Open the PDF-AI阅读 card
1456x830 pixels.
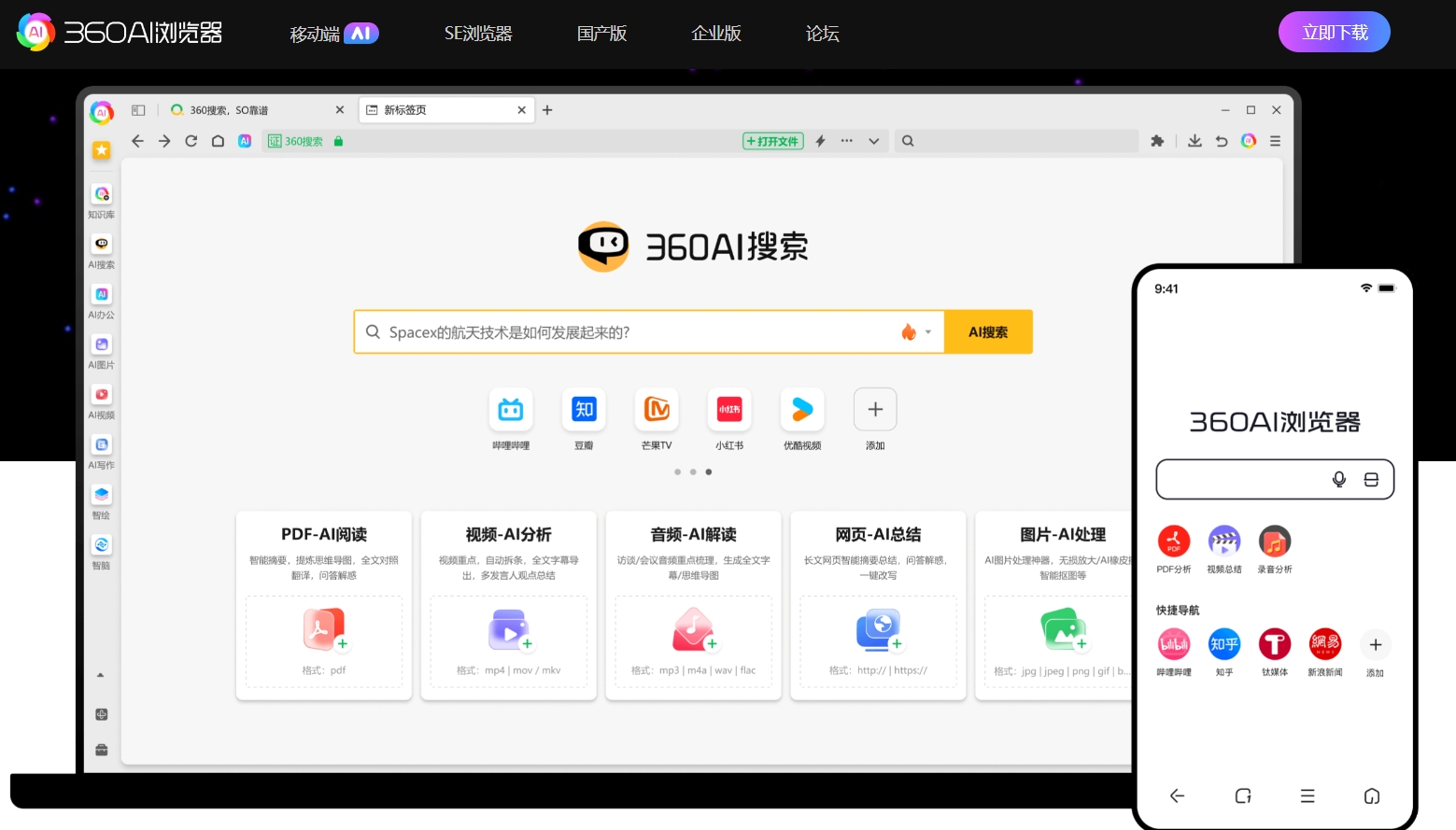click(324, 605)
